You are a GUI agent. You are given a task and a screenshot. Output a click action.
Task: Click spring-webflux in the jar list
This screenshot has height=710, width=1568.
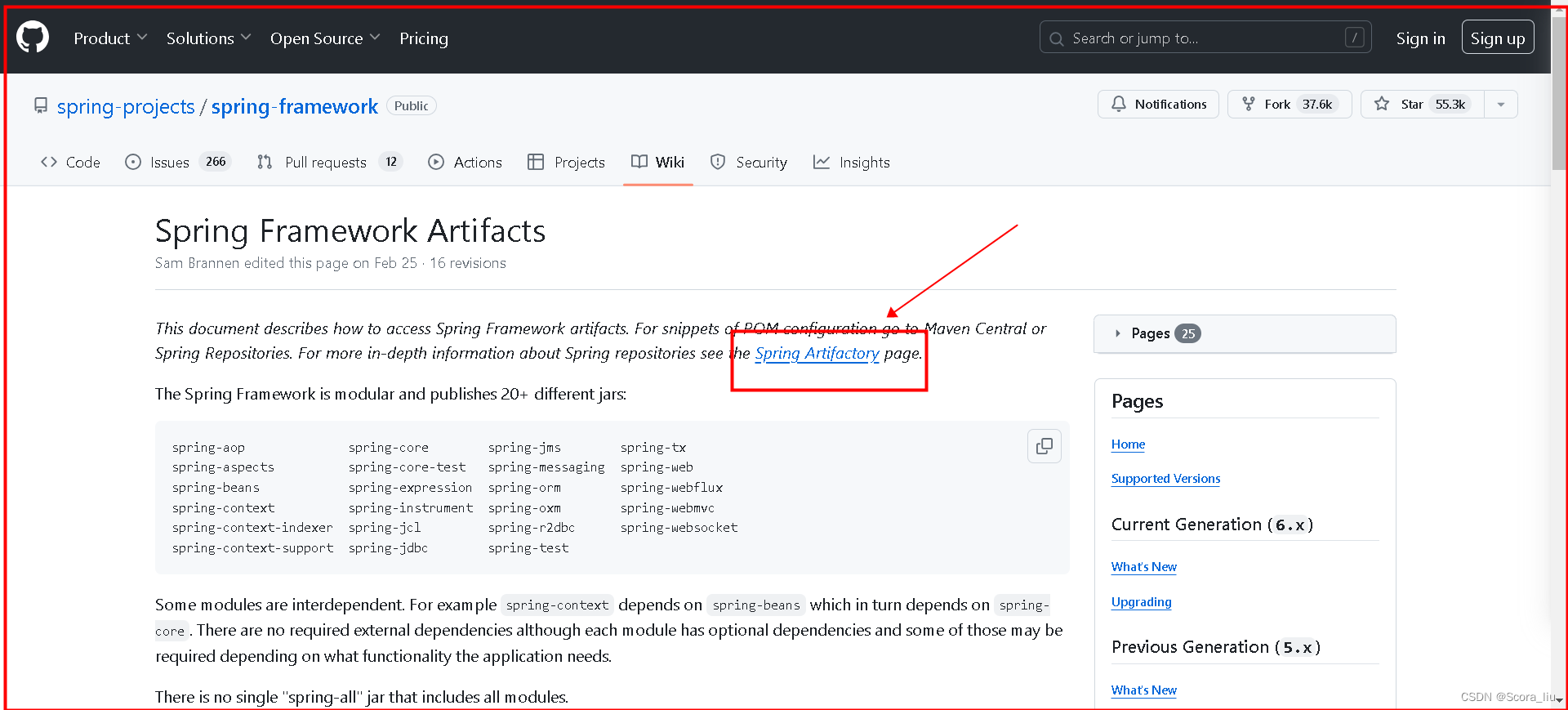point(671,488)
